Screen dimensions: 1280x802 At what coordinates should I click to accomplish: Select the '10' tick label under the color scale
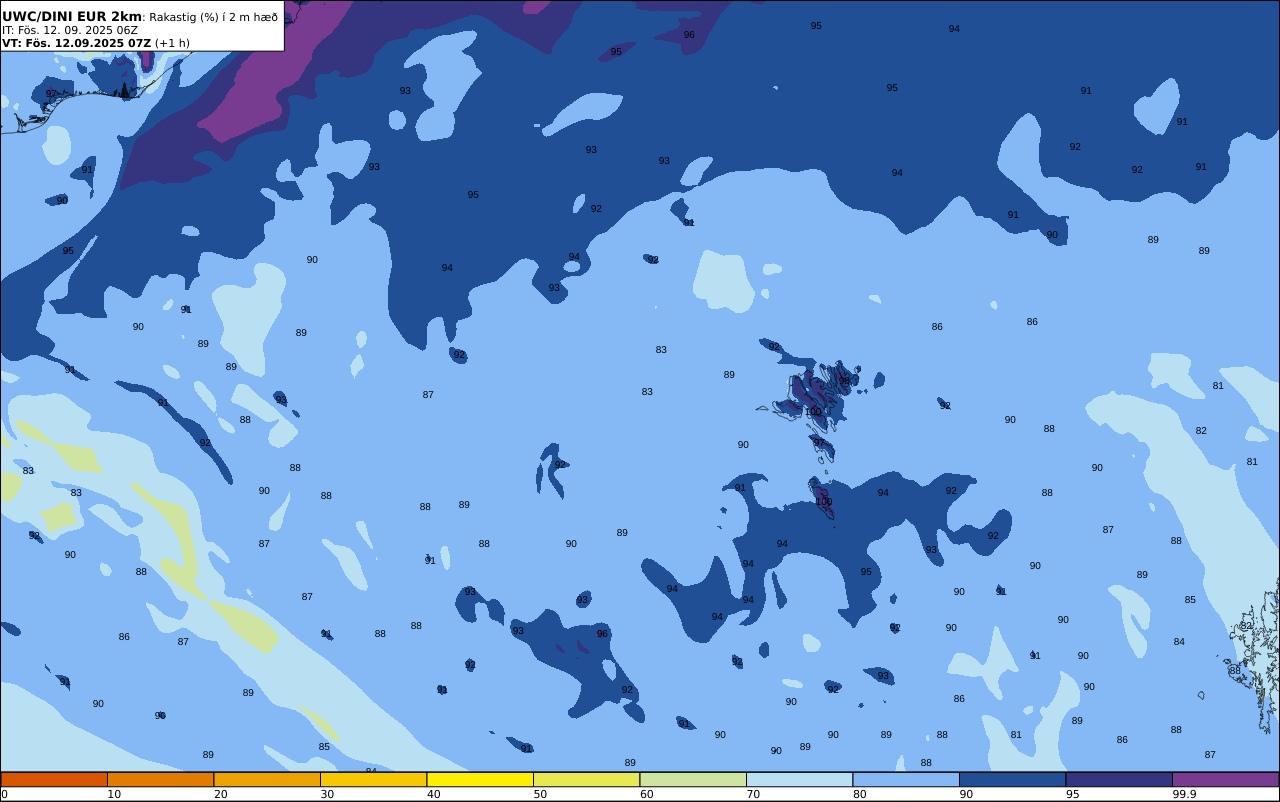click(114, 794)
